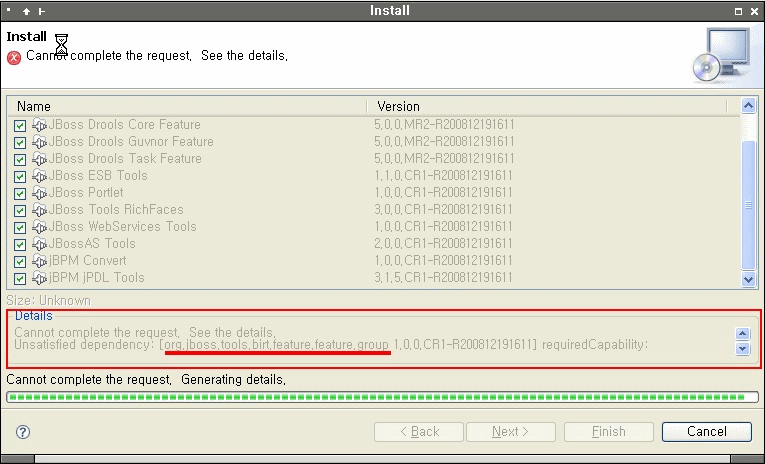Image resolution: width=765 pixels, height=464 pixels.
Task: Click the Size: Unknown label
Action: point(49,301)
